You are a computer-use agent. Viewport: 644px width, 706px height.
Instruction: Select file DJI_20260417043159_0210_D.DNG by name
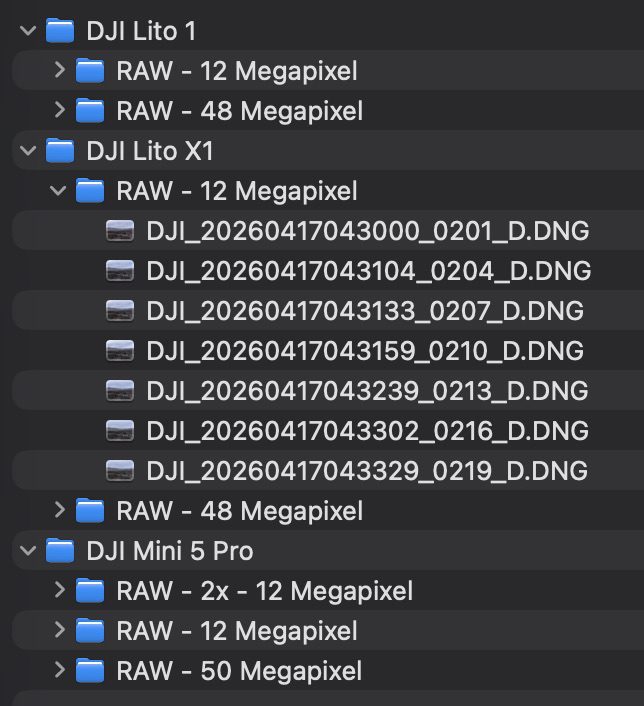coord(365,351)
